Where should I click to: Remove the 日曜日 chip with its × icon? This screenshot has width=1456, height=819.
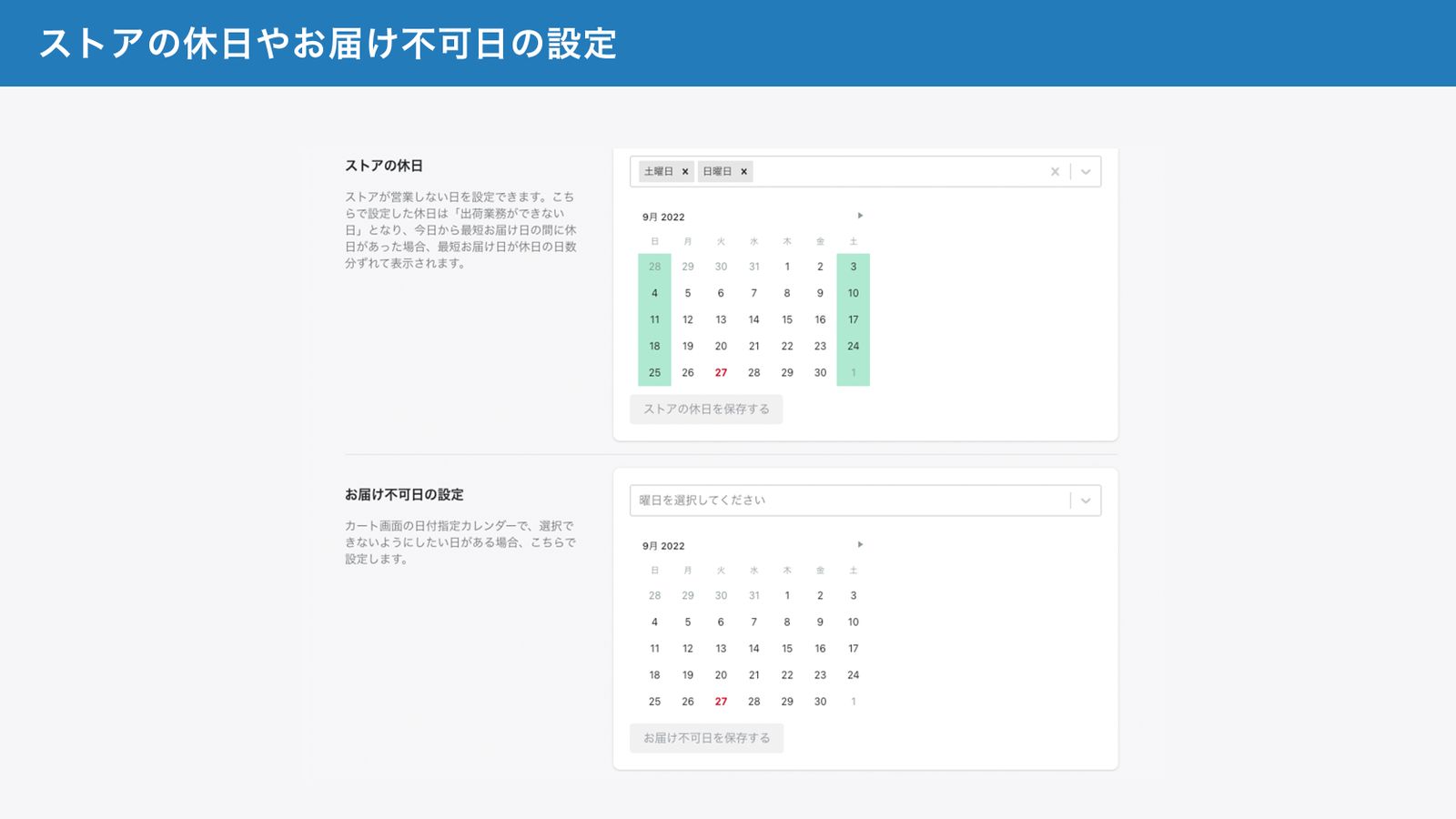coord(743,171)
